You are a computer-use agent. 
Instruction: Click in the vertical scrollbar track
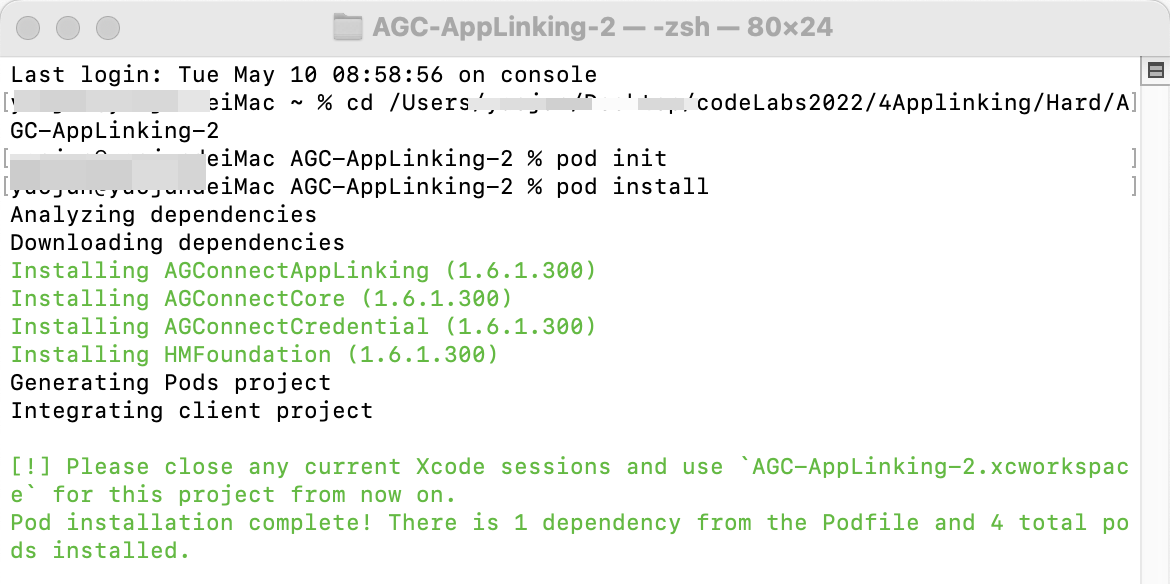click(x=1156, y=330)
